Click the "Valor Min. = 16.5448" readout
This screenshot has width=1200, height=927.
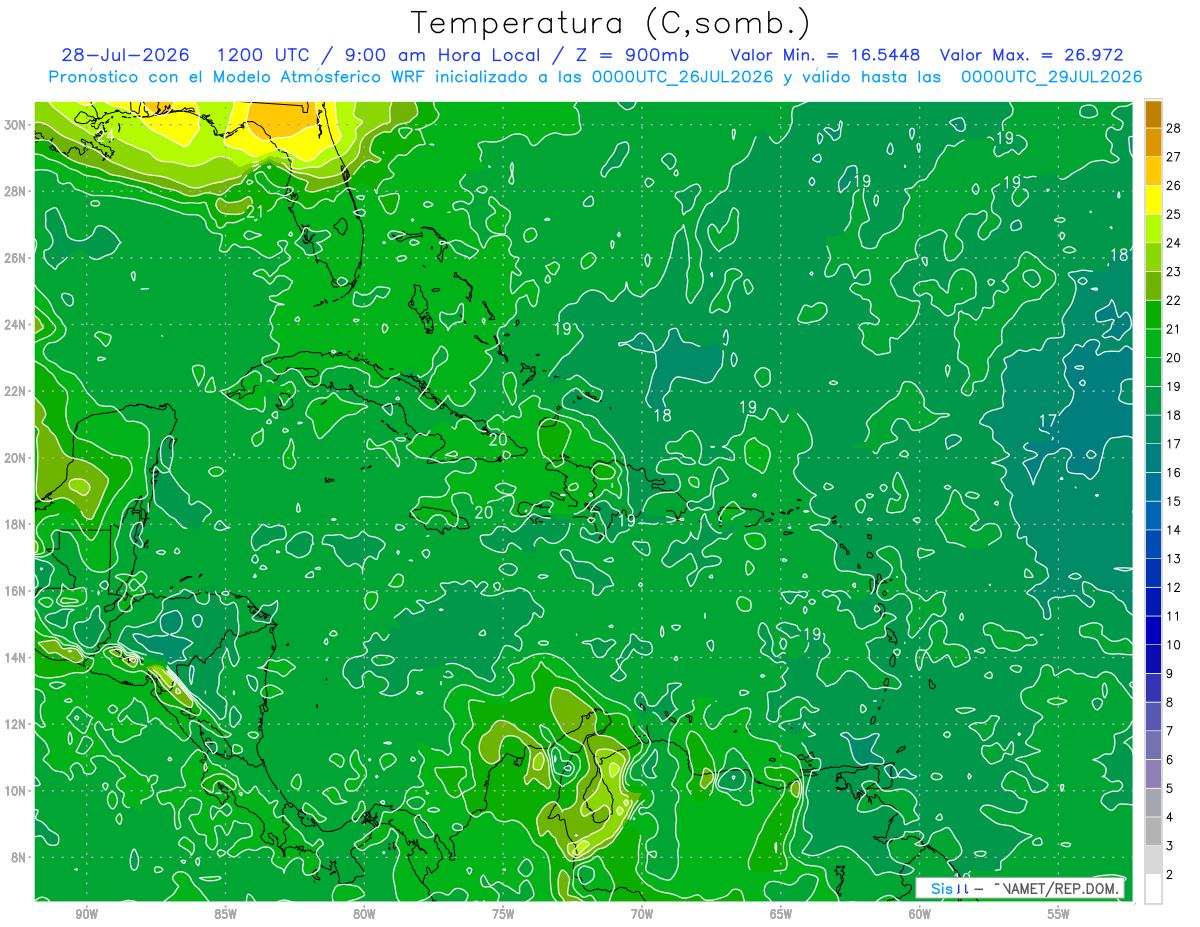pyautogui.click(x=825, y=55)
